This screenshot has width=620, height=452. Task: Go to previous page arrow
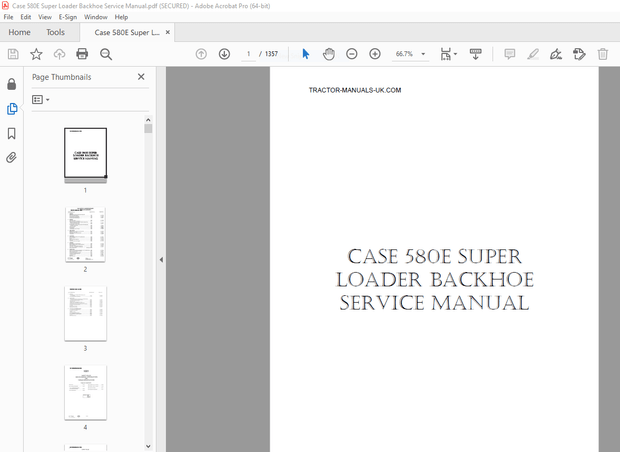201,54
